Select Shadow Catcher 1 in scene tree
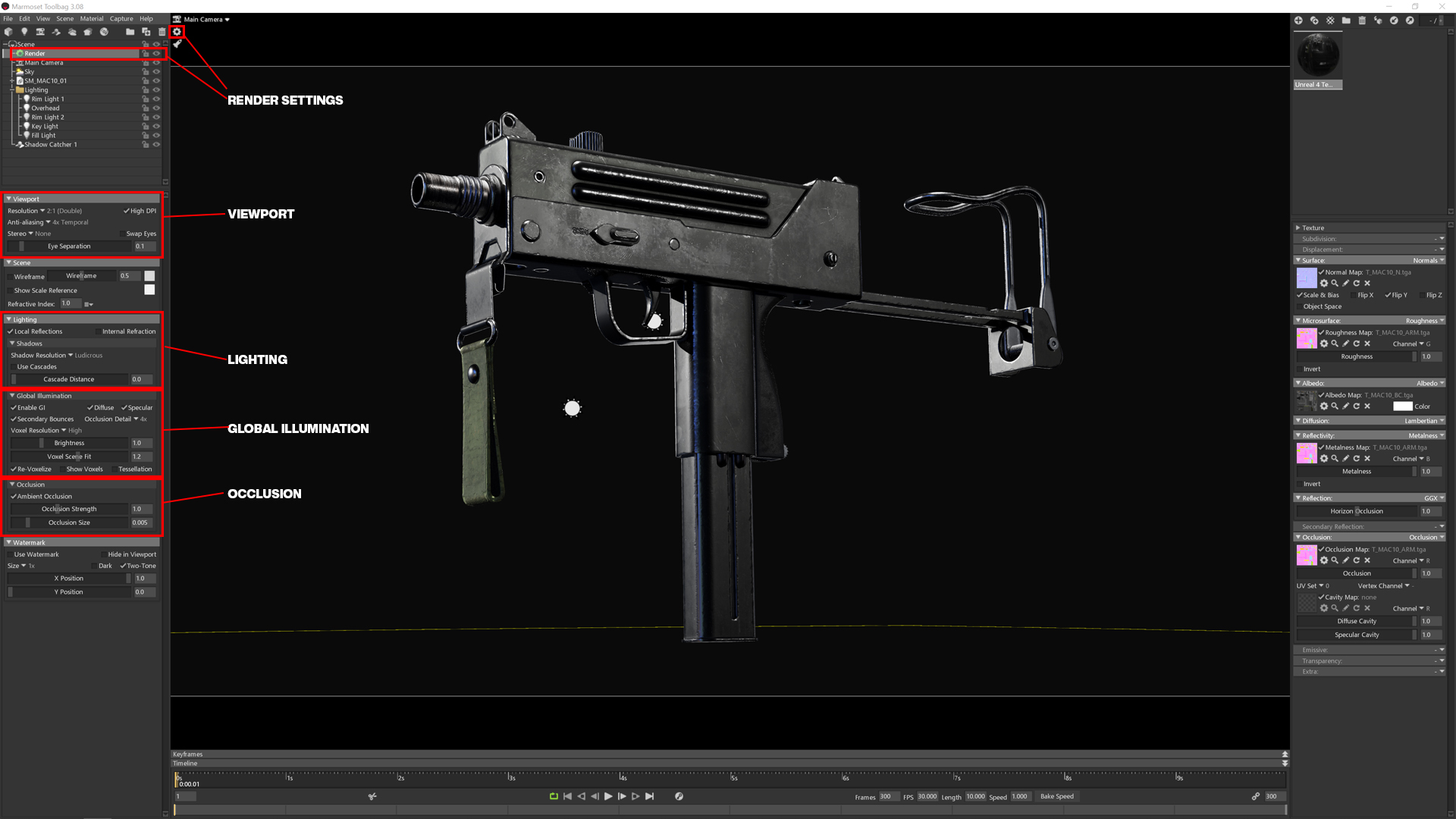The height and width of the screenshot is (819, 1456). point(50,145)
